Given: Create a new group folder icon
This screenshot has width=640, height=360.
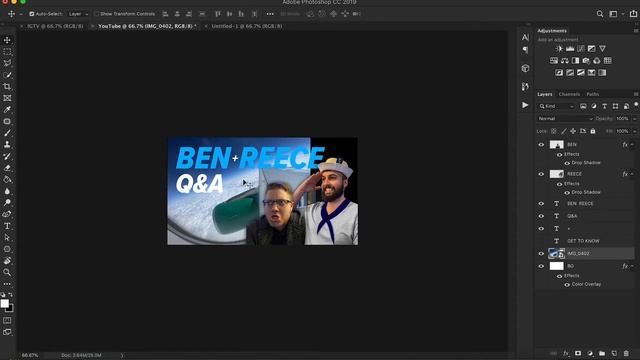Looking at the screenshot, I should pyautogui.click(x=602, y=353).
